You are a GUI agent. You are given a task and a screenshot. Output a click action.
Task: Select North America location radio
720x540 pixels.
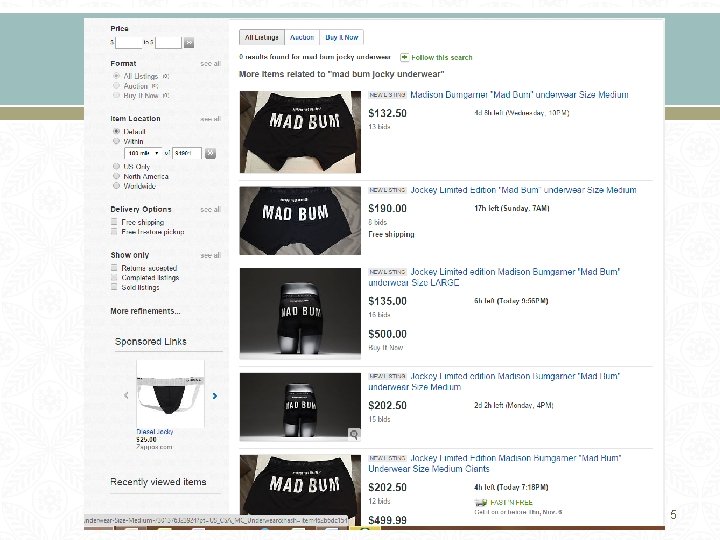[116, 176]
